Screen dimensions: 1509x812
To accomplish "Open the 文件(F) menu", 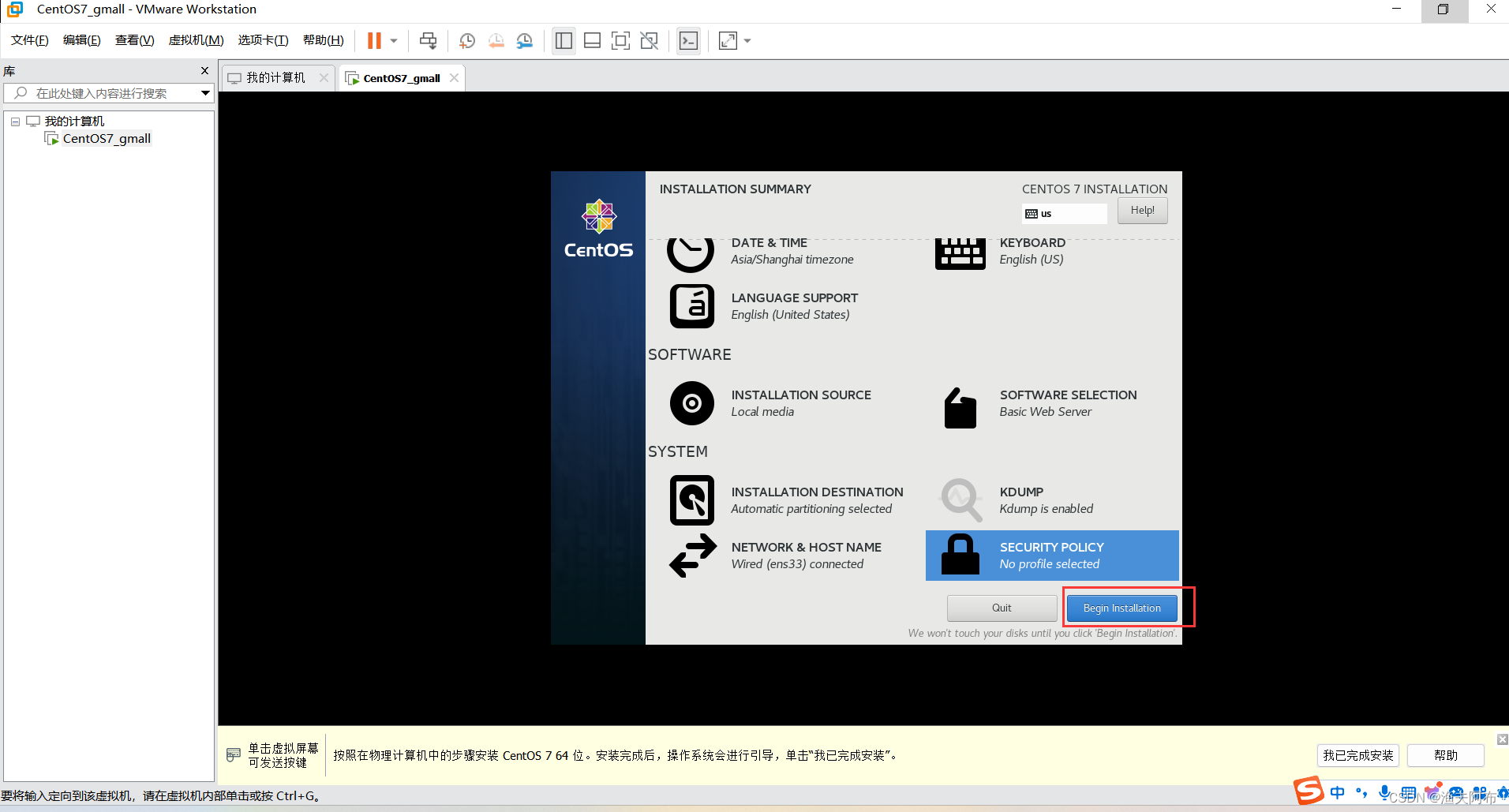I will click(x=30, y=40).
